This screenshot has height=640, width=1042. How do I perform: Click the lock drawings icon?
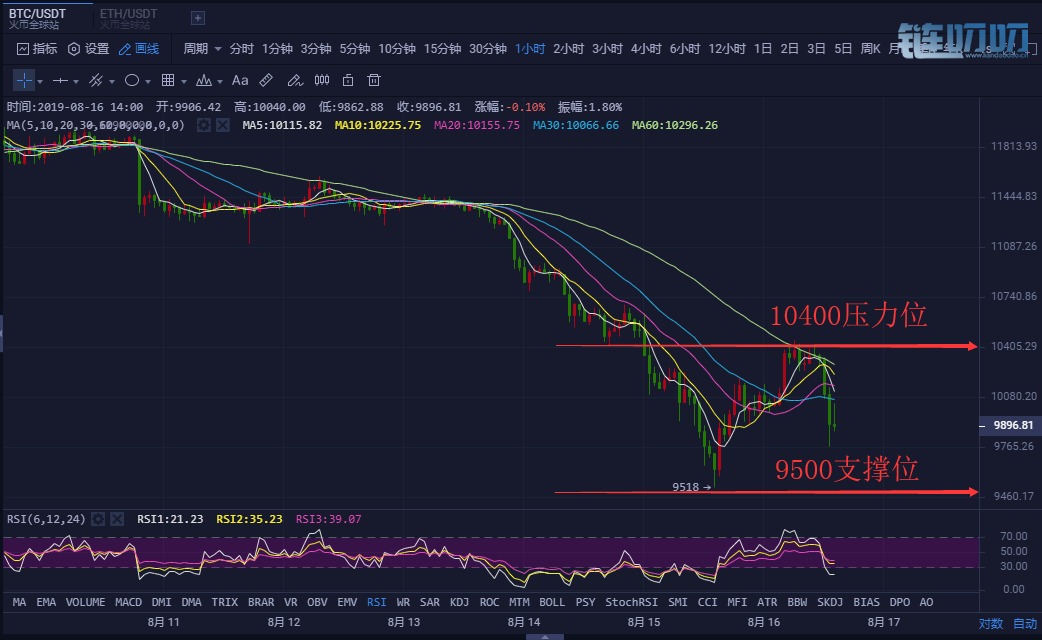click(348, 80)
